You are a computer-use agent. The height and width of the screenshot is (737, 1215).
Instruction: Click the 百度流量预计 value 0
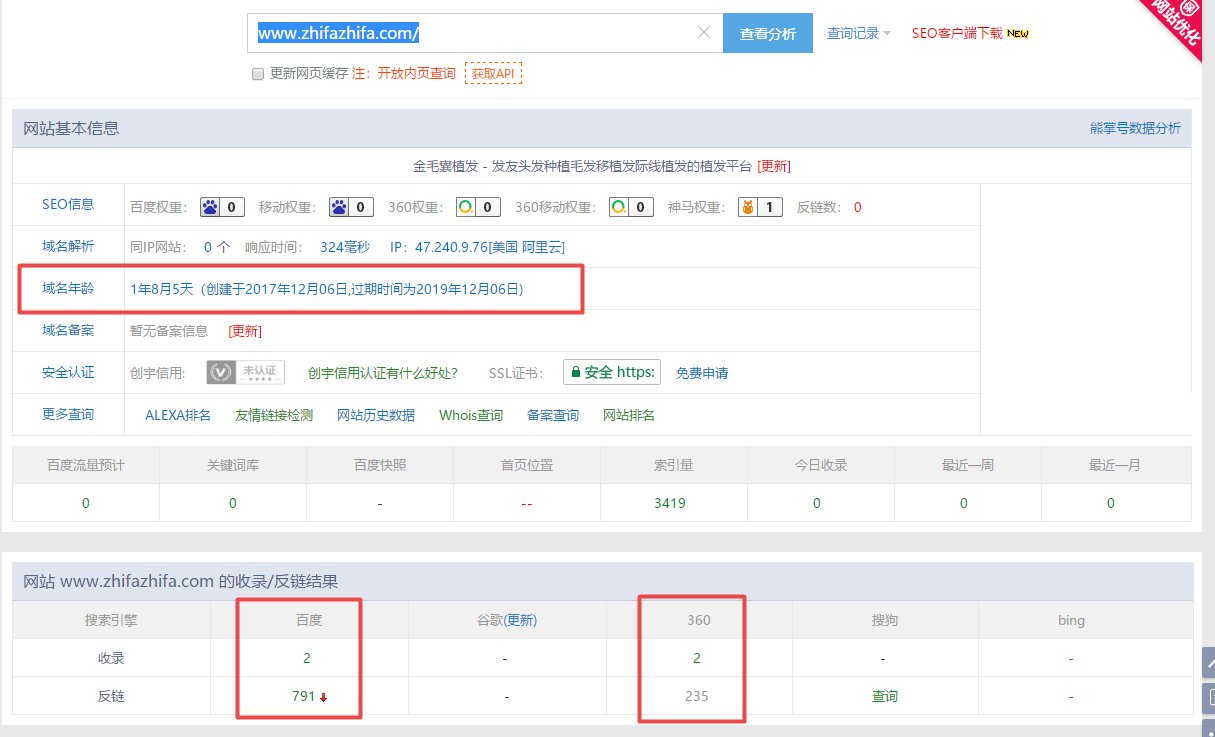point(86,503)
